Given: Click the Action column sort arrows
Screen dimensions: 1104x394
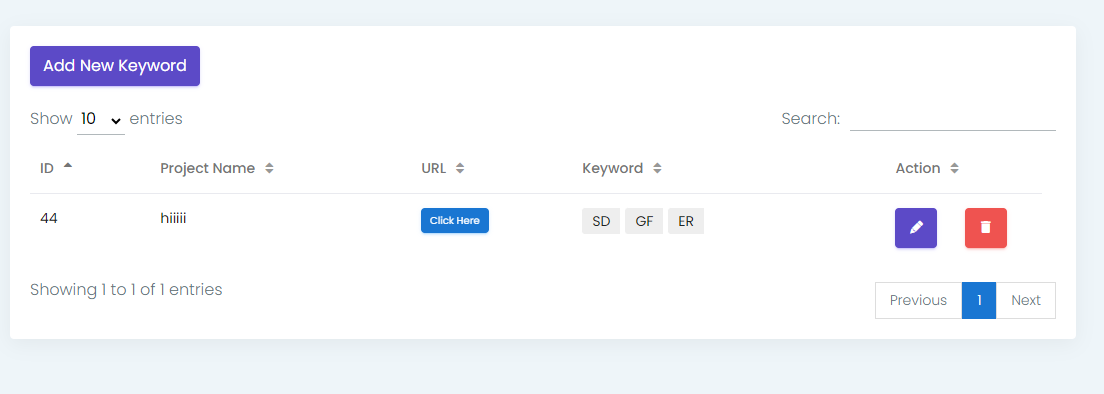Looking at the screenshot, I should pyautogui.click(x=954, y=168).
